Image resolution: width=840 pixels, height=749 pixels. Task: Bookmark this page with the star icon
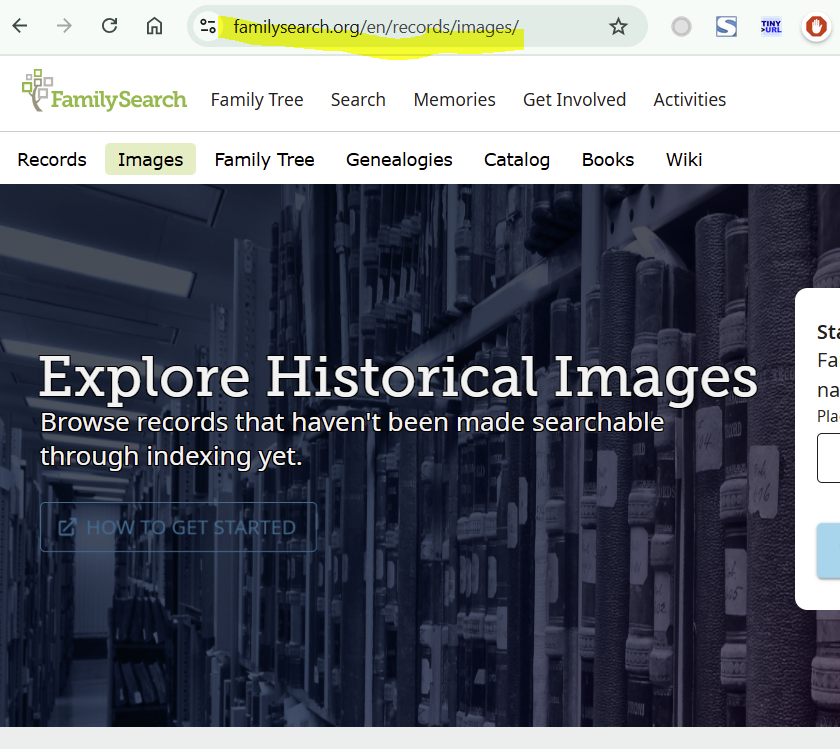618,26
